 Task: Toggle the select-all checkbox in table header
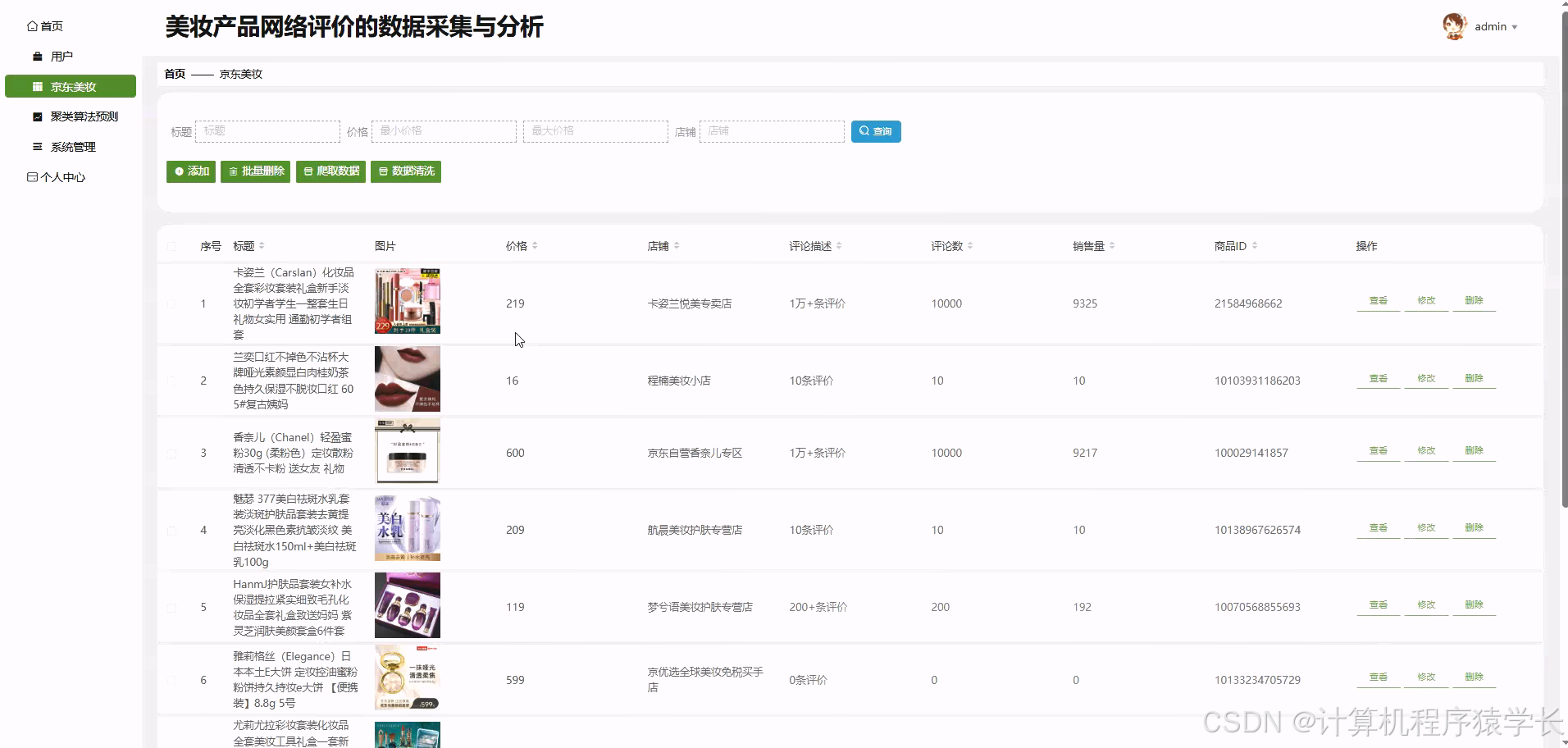(x=172, y=246)
